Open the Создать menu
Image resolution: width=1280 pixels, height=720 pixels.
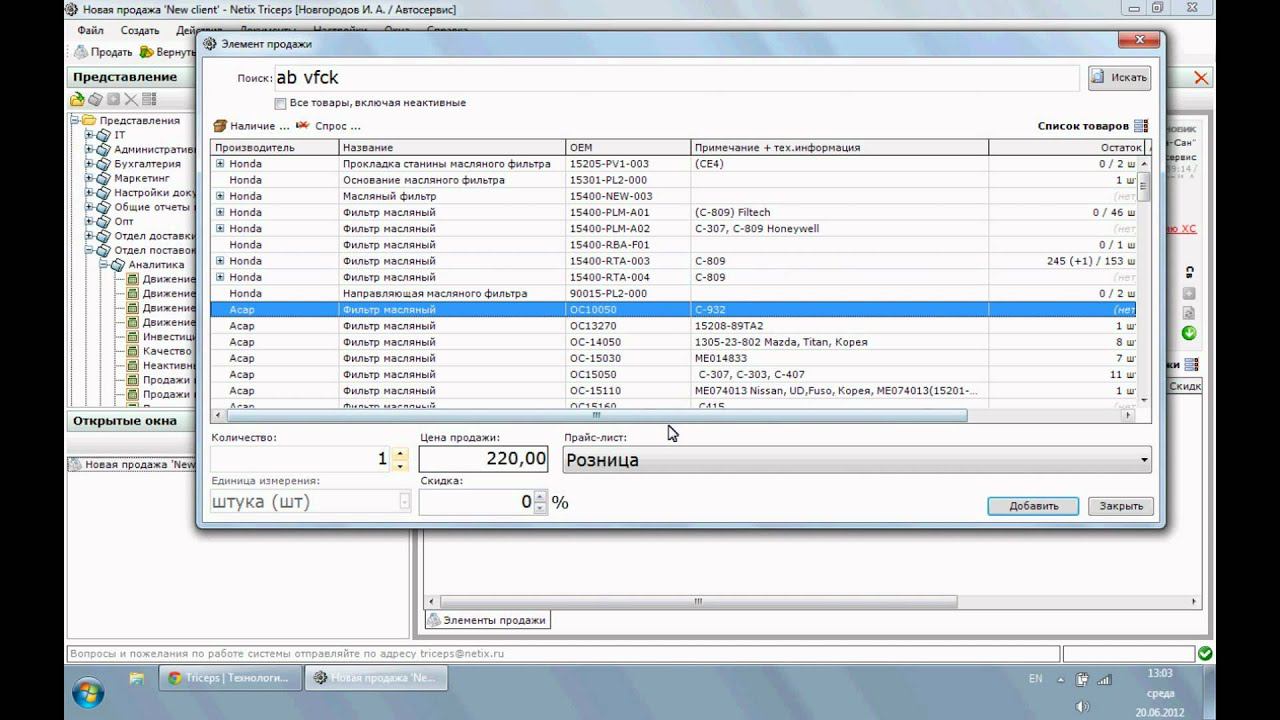tap(140, 31)
